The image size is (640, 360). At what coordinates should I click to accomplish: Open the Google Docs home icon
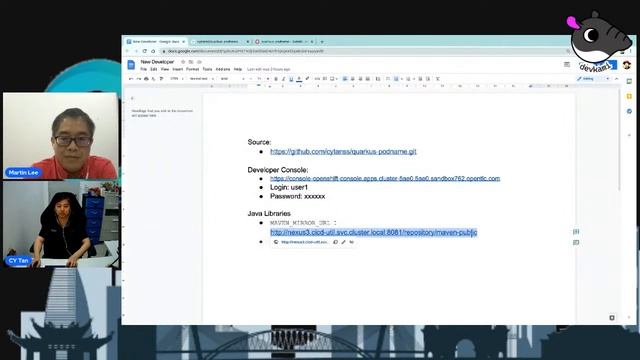131,65
